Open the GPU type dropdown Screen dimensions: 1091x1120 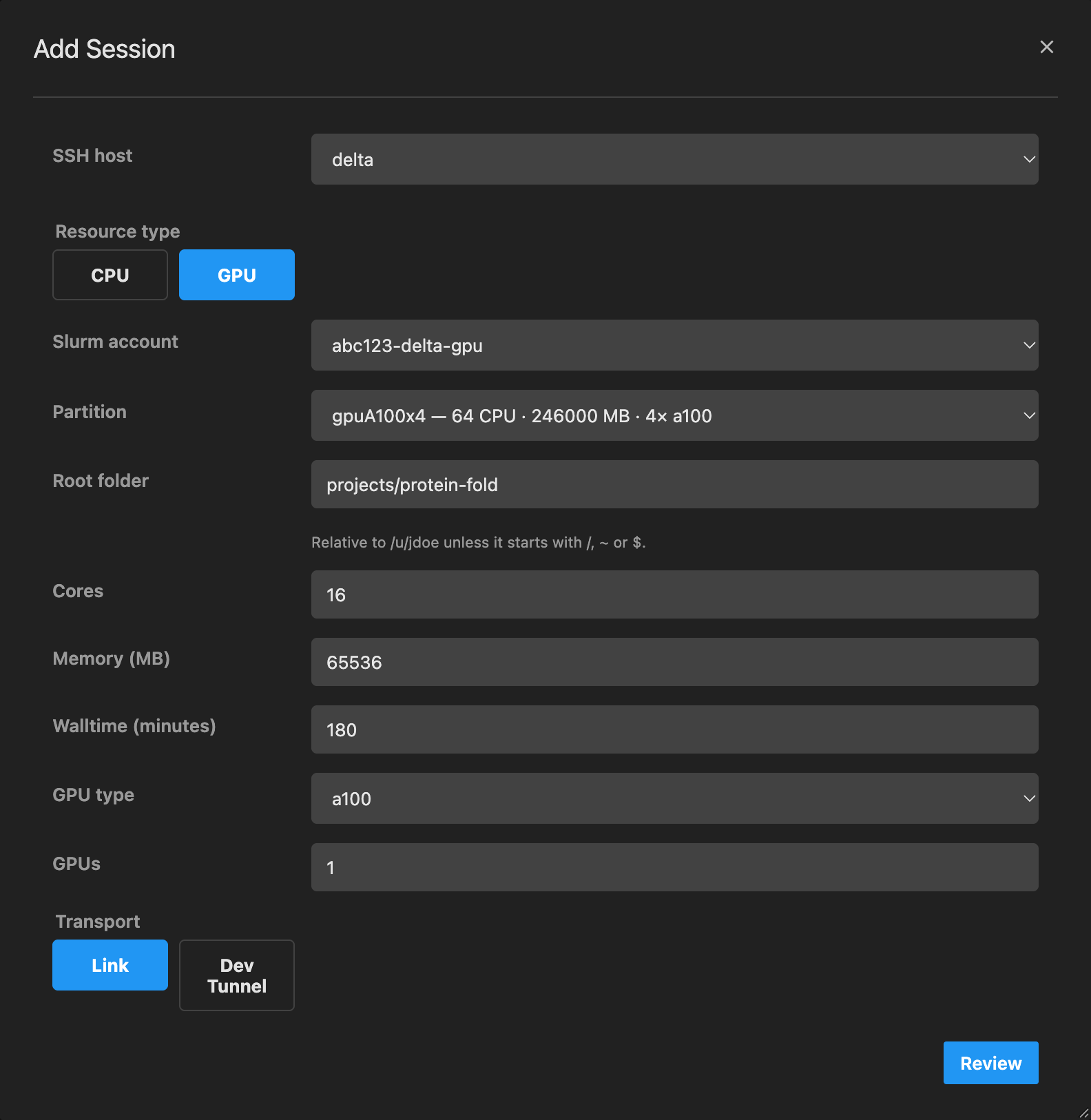tap(674, 798)
